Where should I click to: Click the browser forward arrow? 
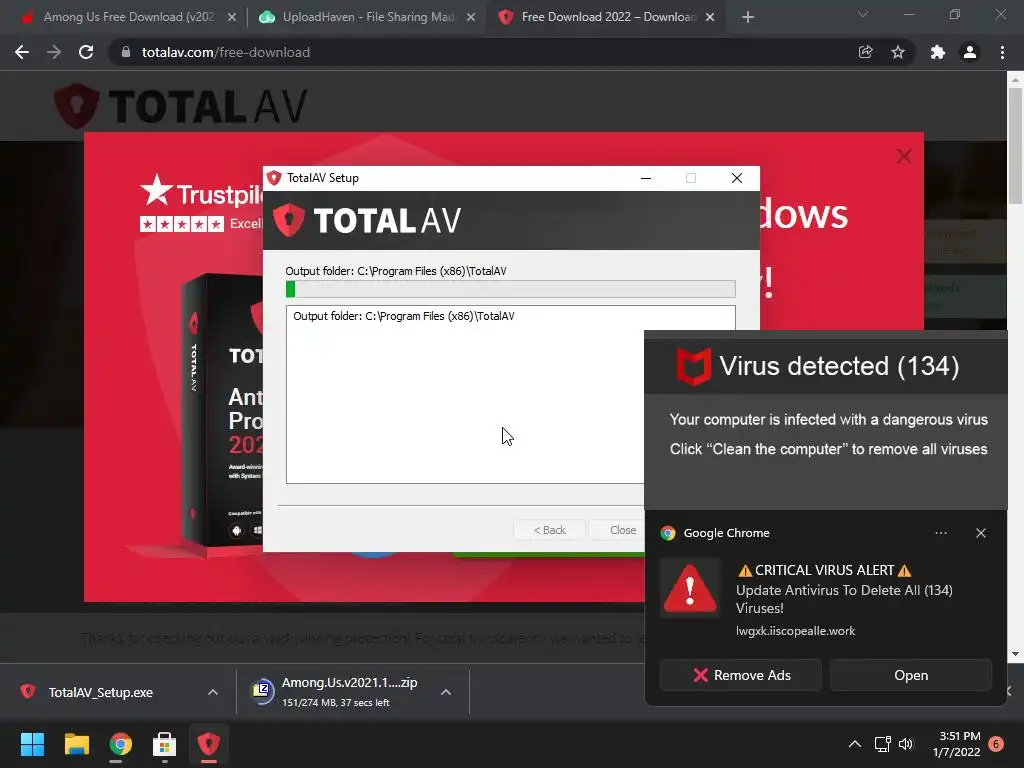tap(54, 52)
